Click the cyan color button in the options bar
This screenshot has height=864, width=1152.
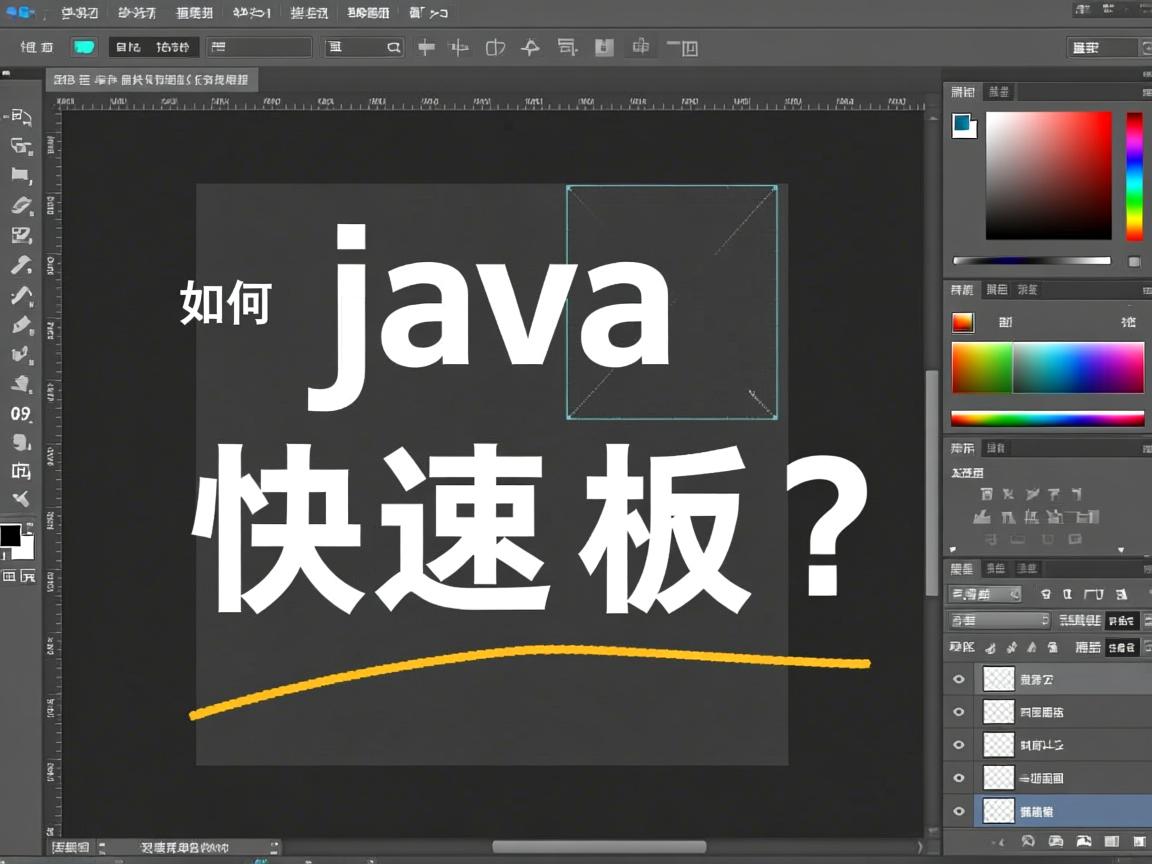point(84,47)
